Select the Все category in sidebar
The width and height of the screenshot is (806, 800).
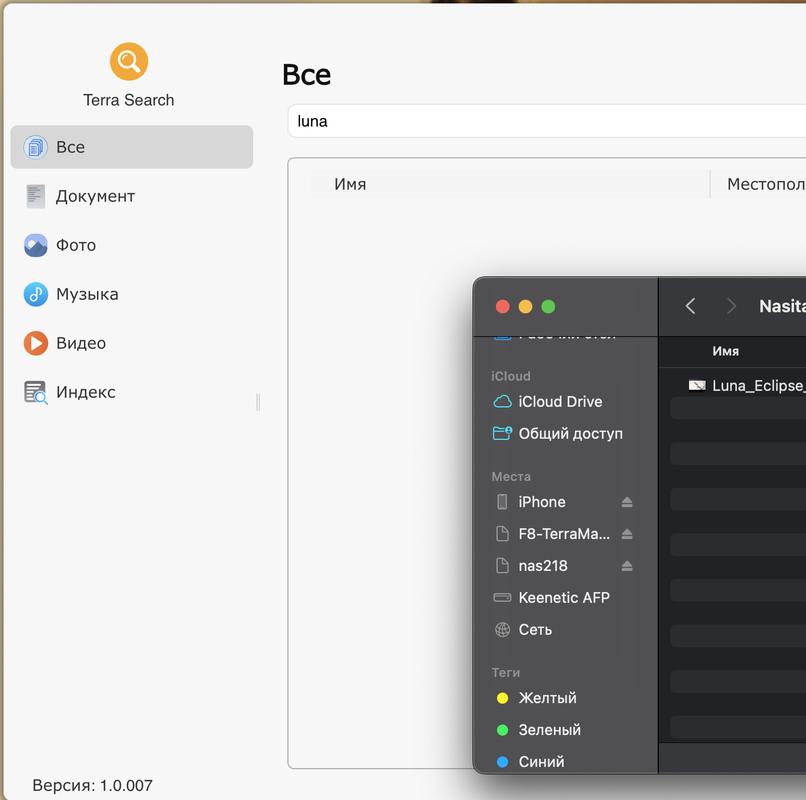click(x=132, y=147)
